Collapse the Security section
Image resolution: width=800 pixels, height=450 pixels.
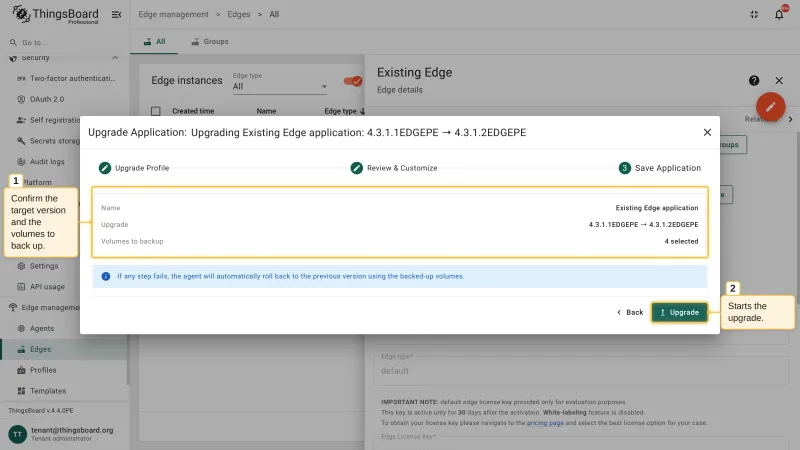tap(115, 58)
